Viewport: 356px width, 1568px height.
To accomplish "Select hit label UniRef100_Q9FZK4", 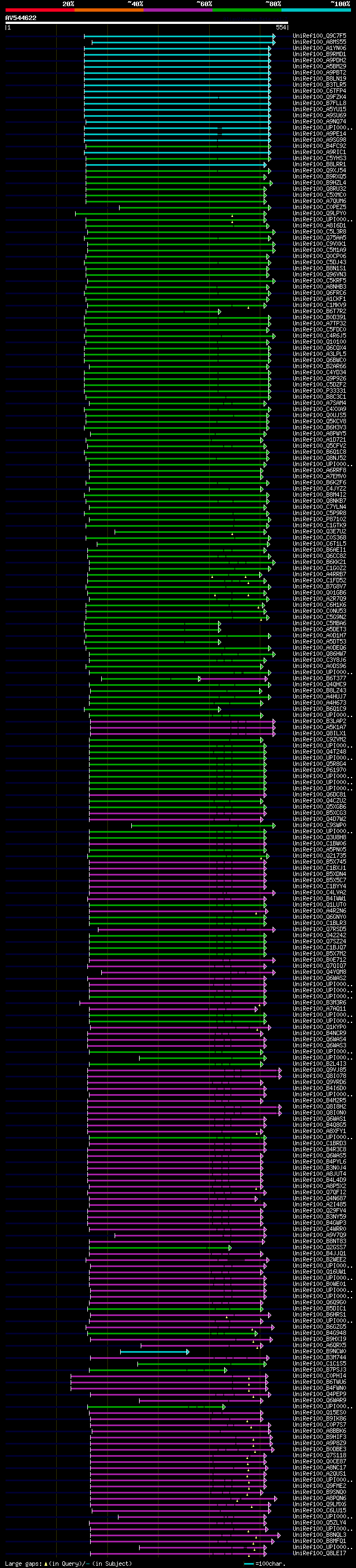I will [319, 97].
